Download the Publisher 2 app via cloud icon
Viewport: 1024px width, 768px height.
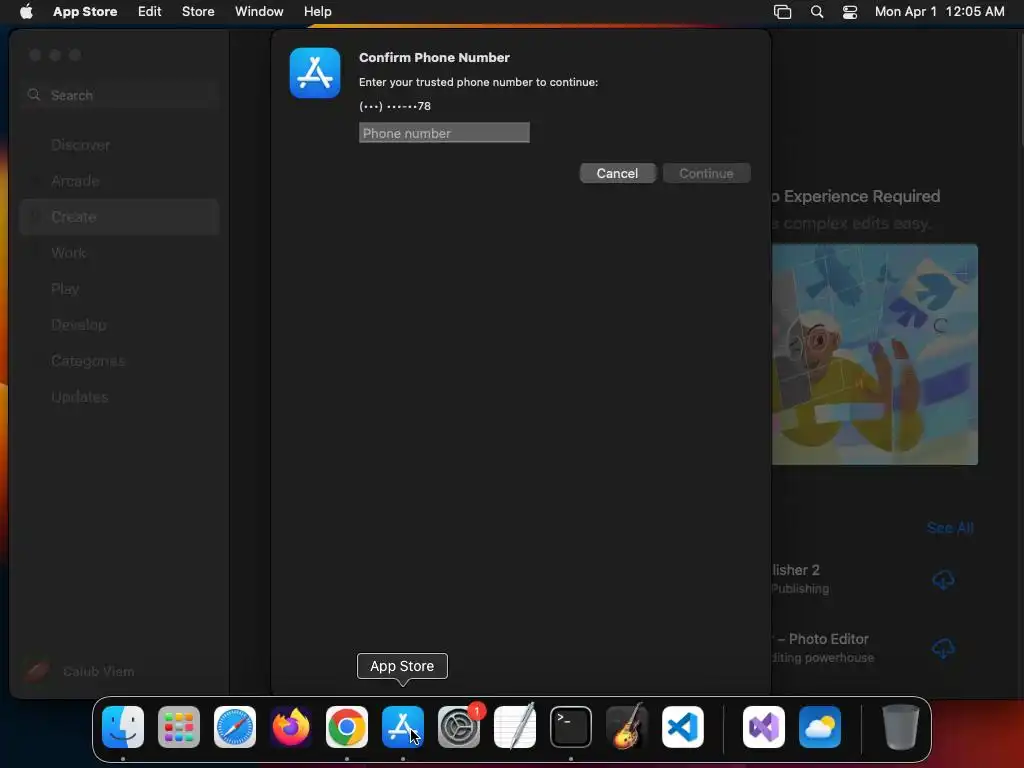[x=943, y=579]
